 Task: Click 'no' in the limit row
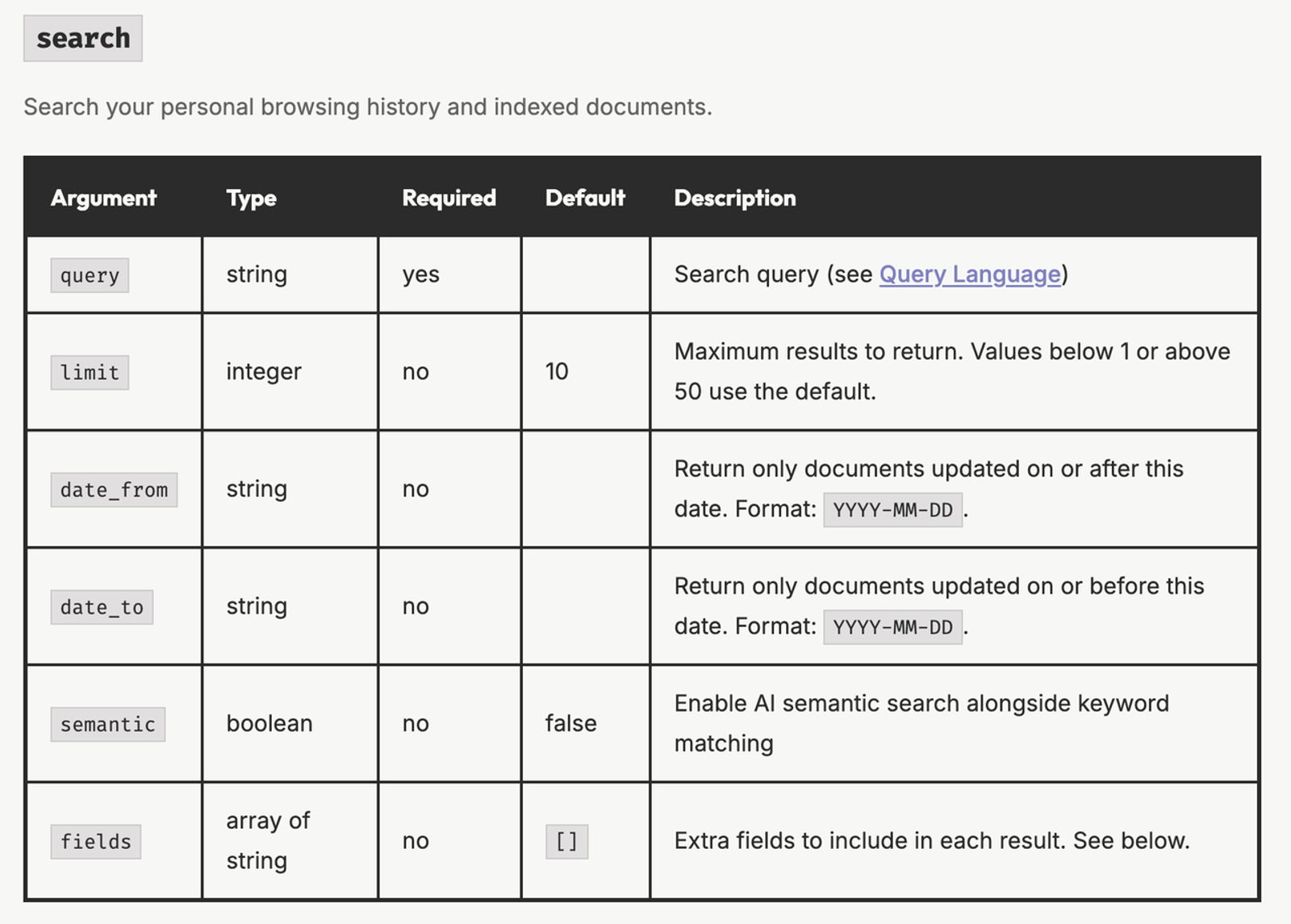[416, 372]
